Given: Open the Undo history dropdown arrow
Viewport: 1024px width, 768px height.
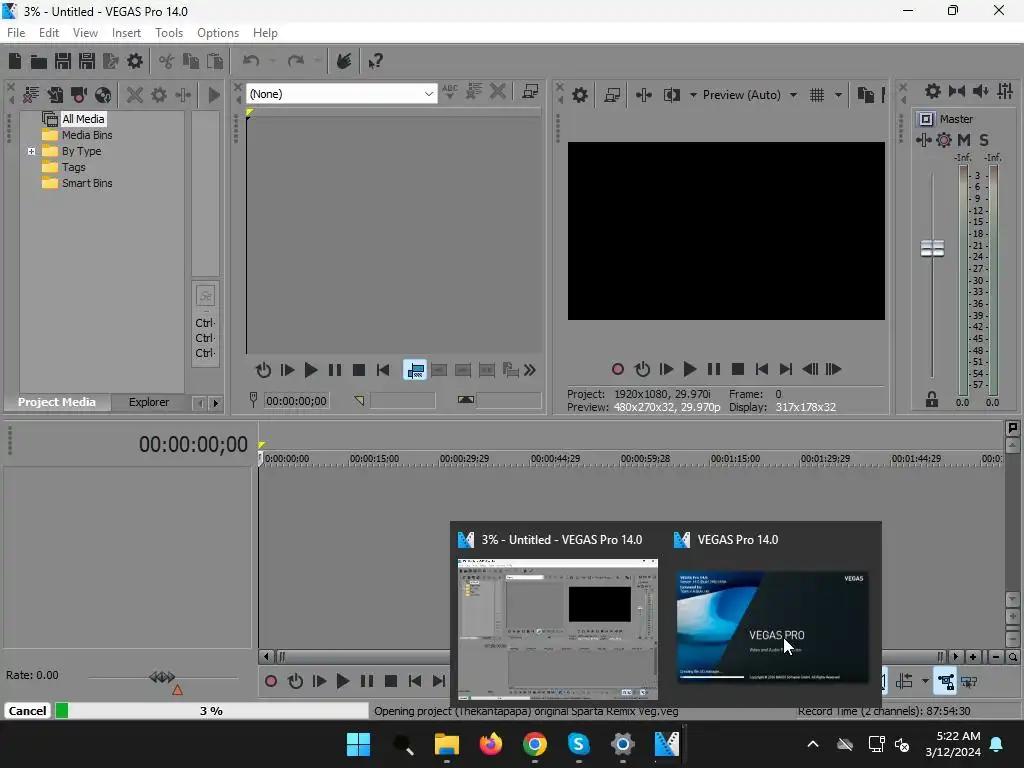Looking at the screenshot, I should click(x=272, y=61).
